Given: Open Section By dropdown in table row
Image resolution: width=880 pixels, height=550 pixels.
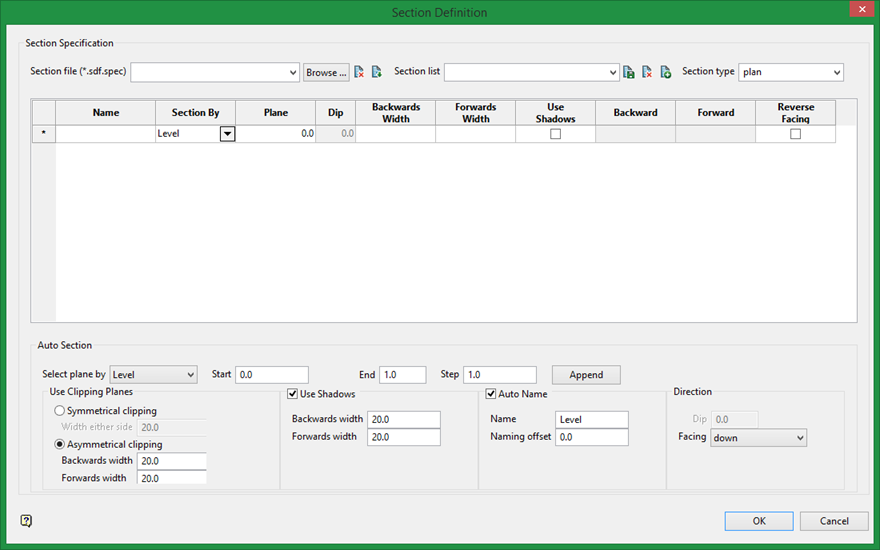Looking at the screenshot, I should pyautogui.click(x=228, y=134).
